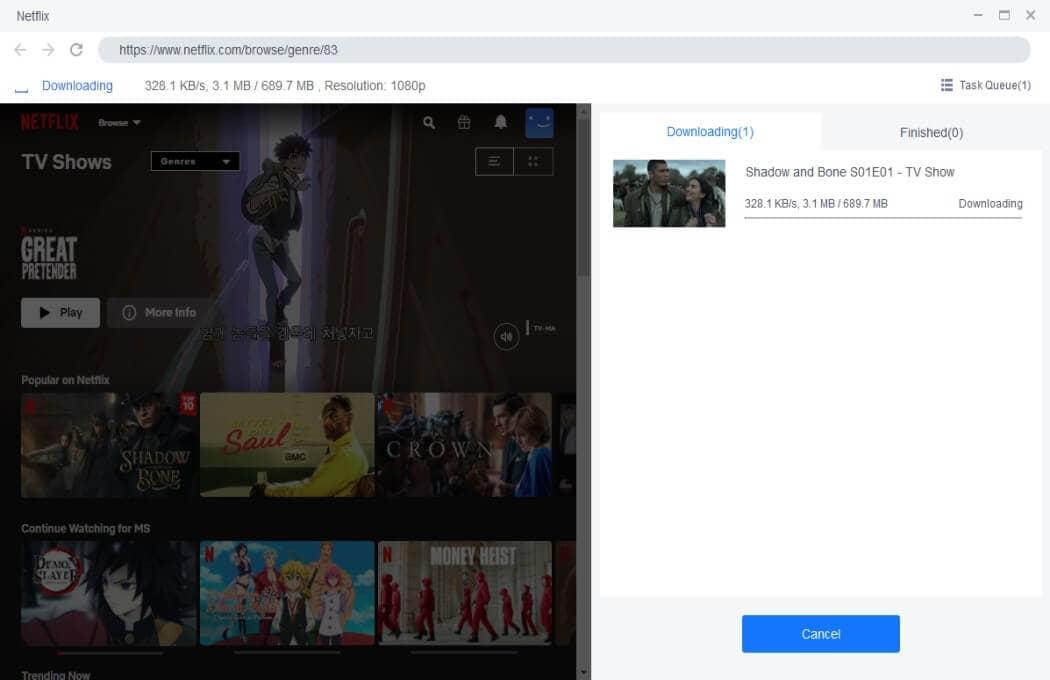Click the 328.1 KB/s speed text in the item row
The image size is (1050, 680).
[x=770, y=204]
